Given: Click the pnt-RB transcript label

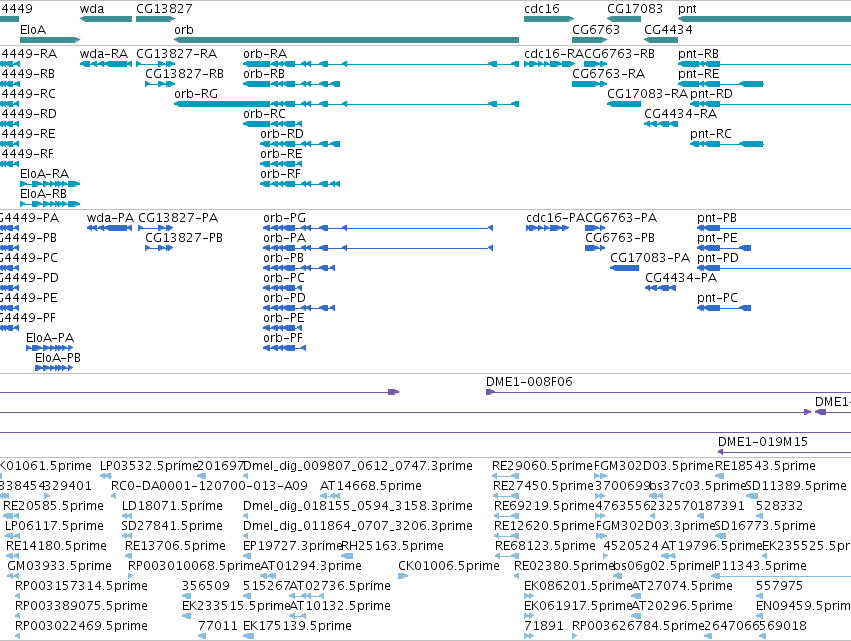Looking at the screenshot, I should (698, 54).
